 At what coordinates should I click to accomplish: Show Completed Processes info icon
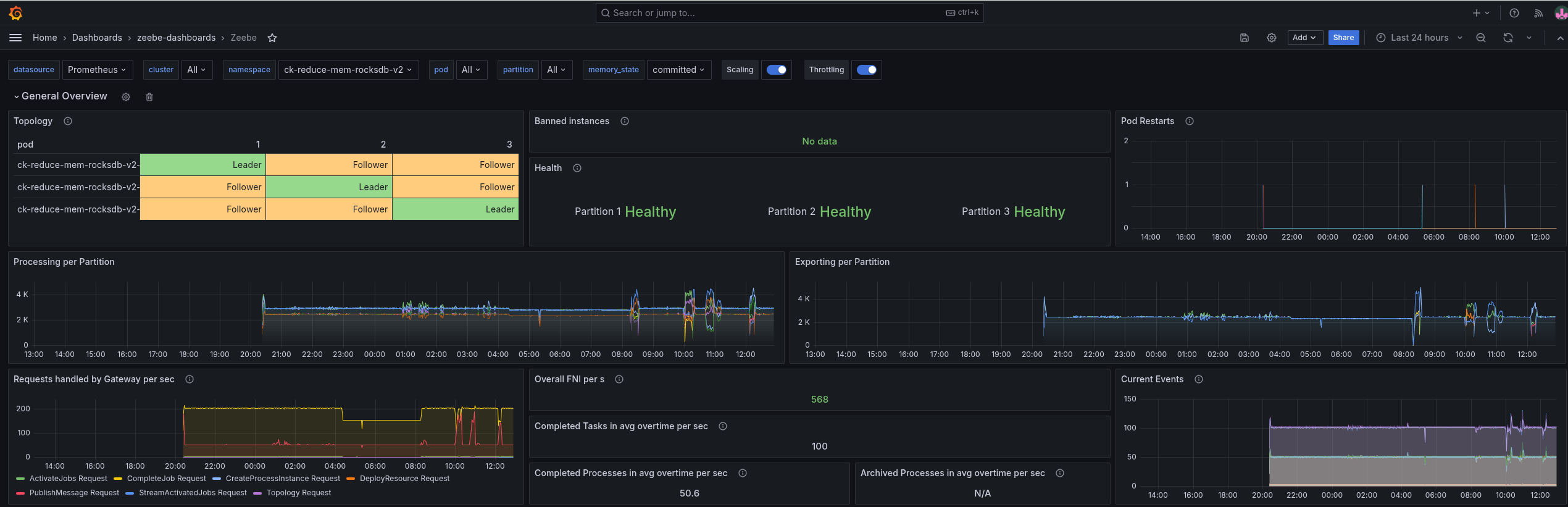743,473
